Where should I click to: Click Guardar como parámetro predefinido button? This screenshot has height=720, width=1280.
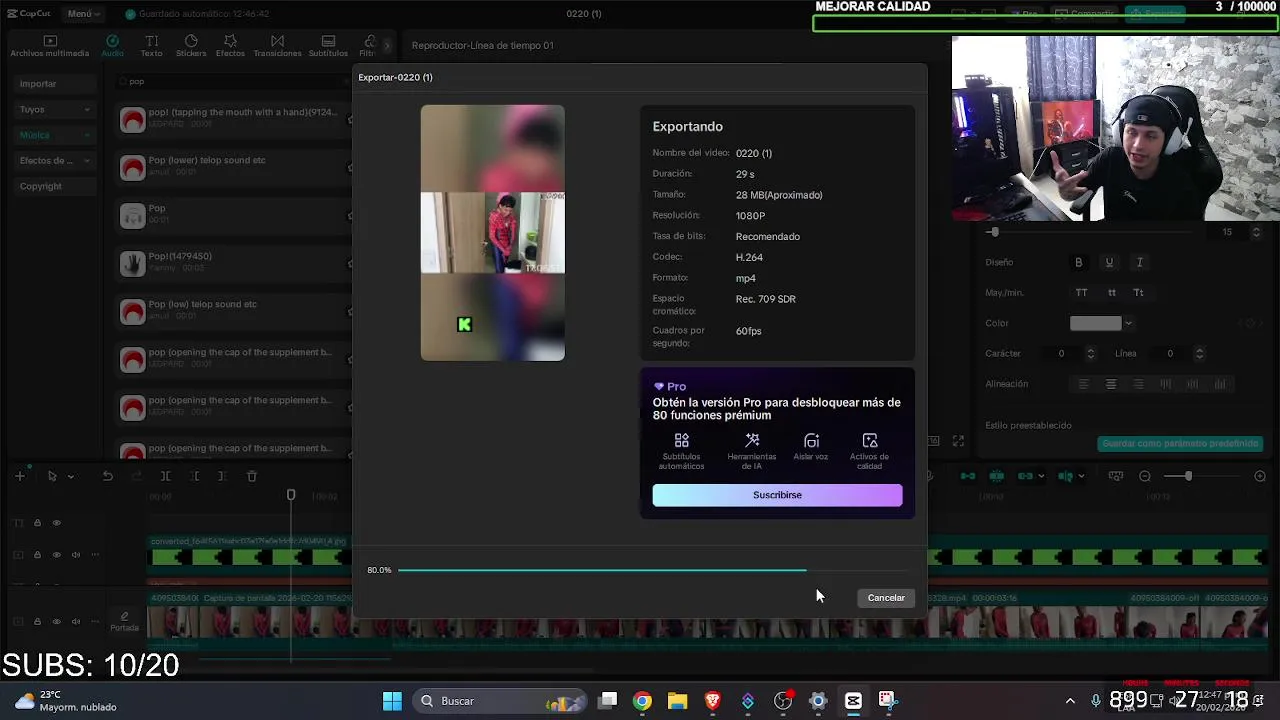(x=1181, y=443)
